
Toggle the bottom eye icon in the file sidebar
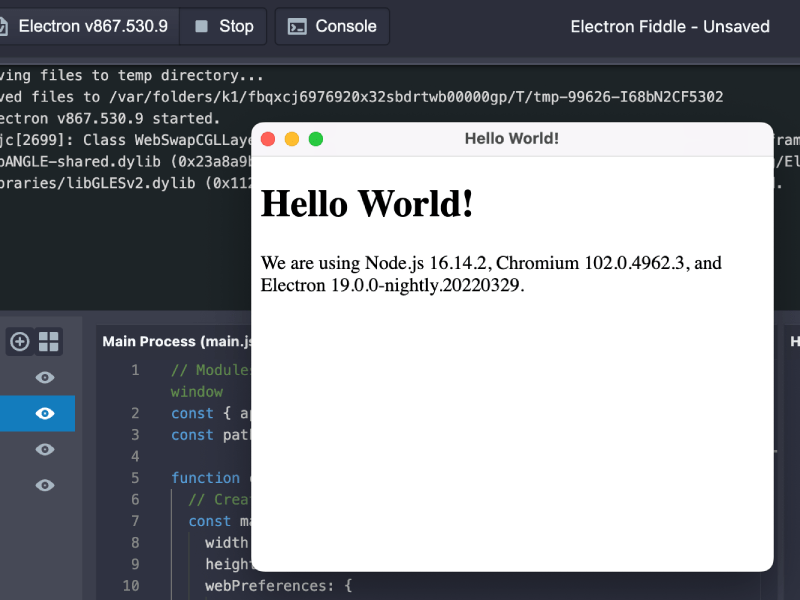pos(45,485)
